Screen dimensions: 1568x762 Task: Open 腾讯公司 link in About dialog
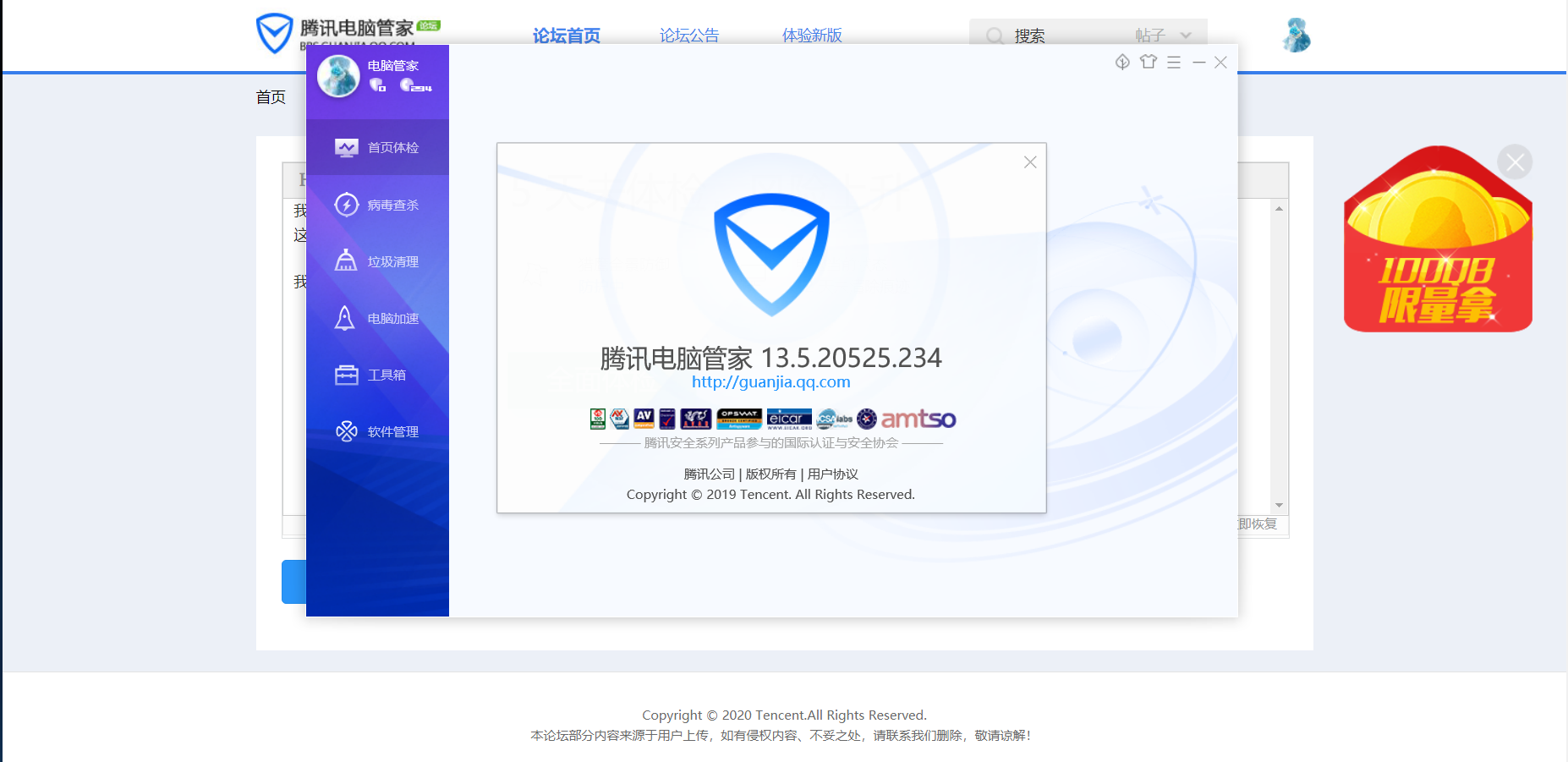coord(709,474)
